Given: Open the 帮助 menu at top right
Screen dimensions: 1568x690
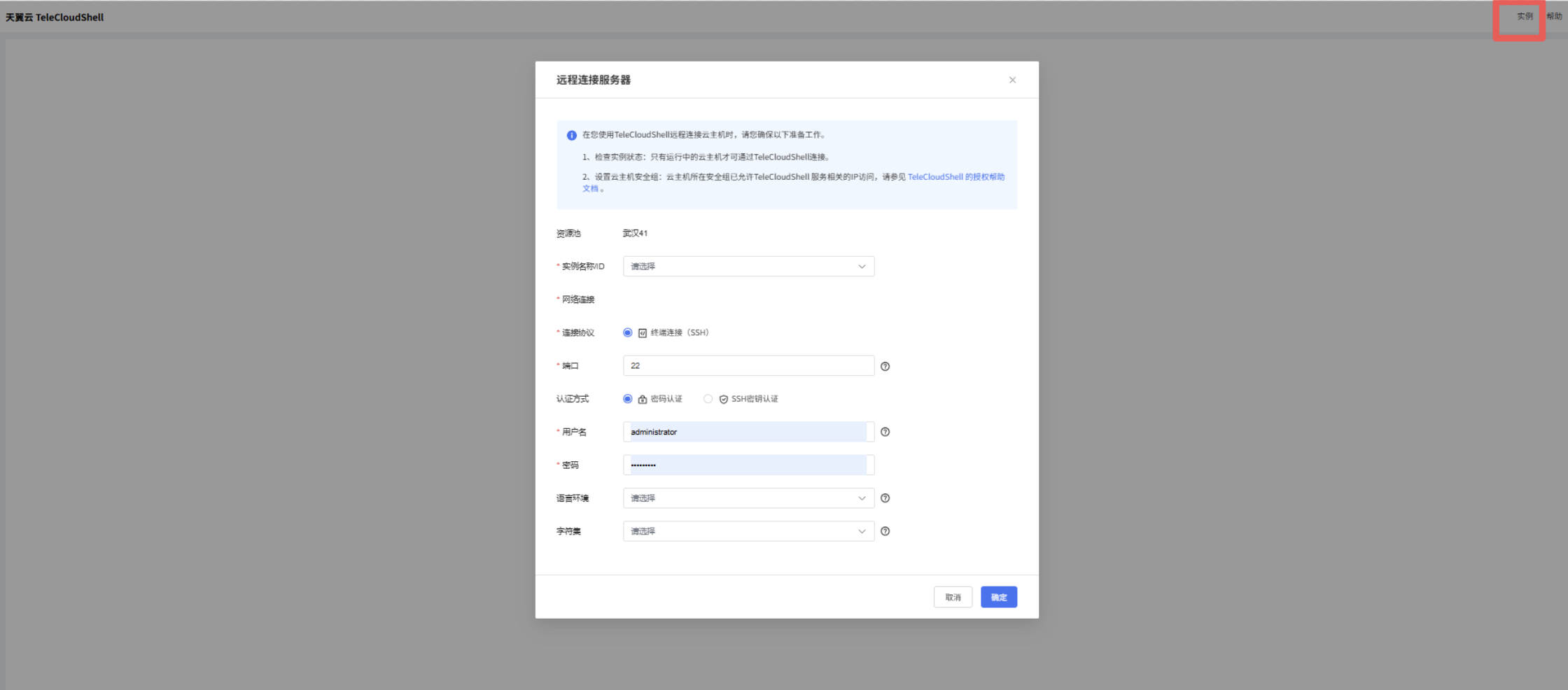Looking at the screenshot, I should [x=1554, y=16].
